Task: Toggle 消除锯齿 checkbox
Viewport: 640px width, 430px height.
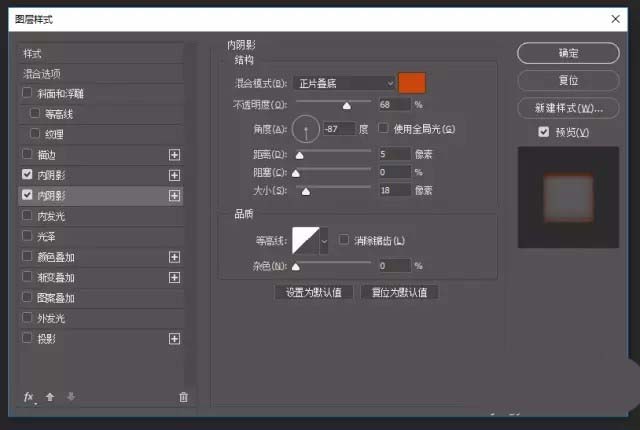Action: [x=344, y=239]
